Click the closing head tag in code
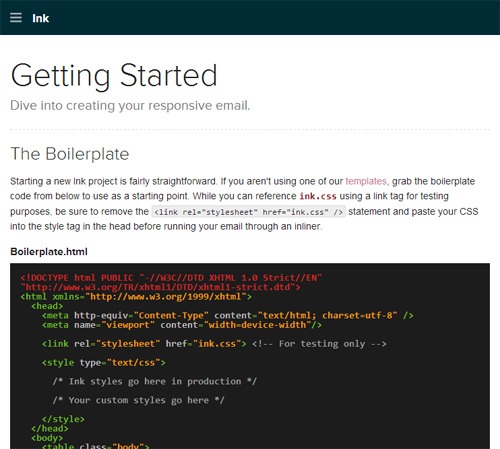Screen dimensions: 500x449 point(50,428)
